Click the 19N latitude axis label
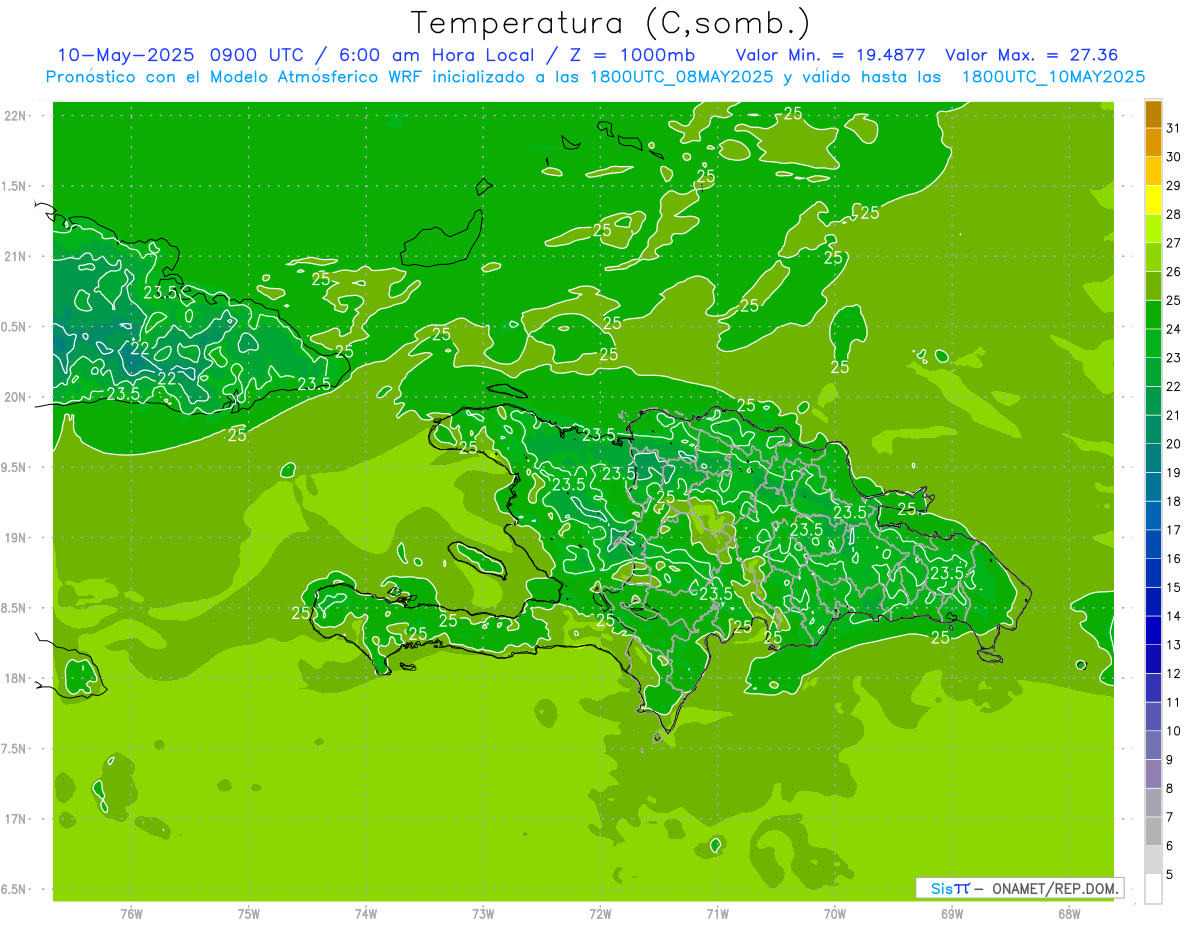 click(x=15, y=538)
